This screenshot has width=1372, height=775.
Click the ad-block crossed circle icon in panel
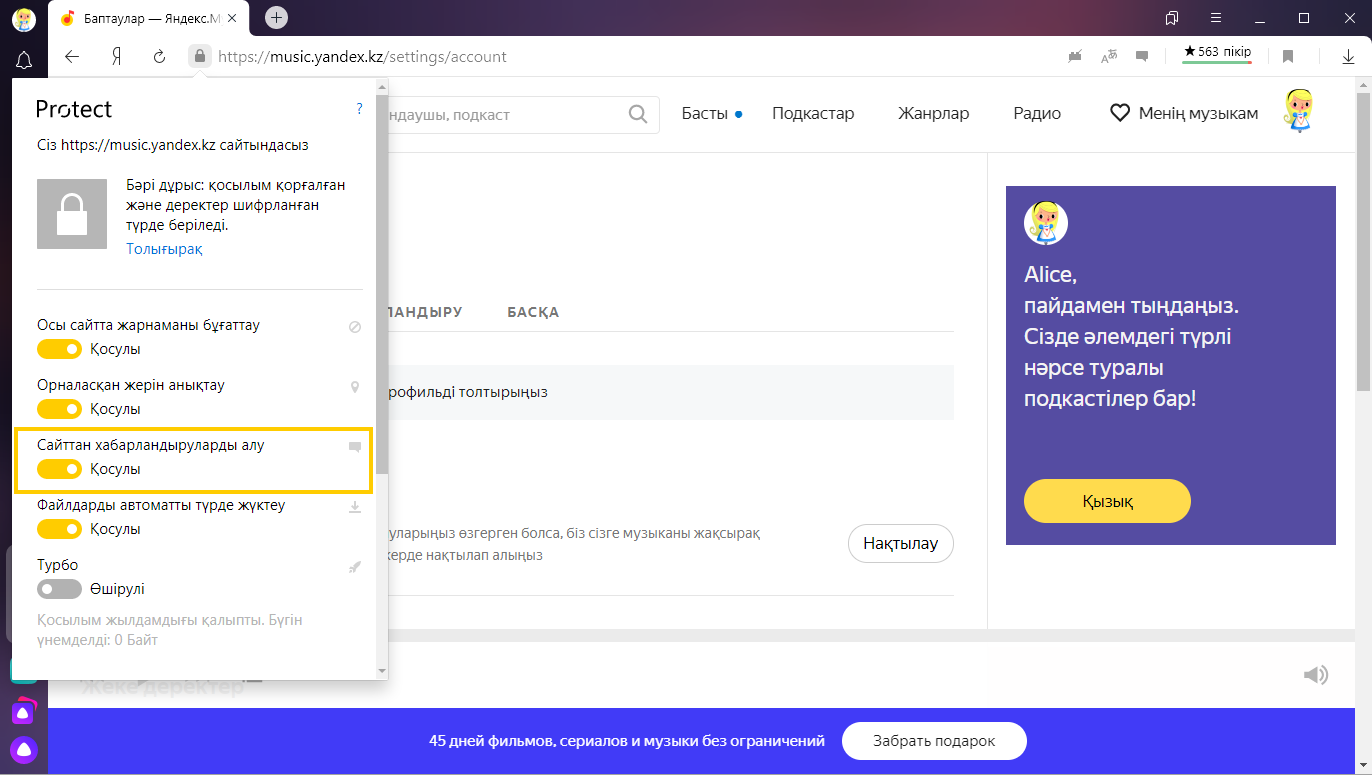tap(355, 327)
